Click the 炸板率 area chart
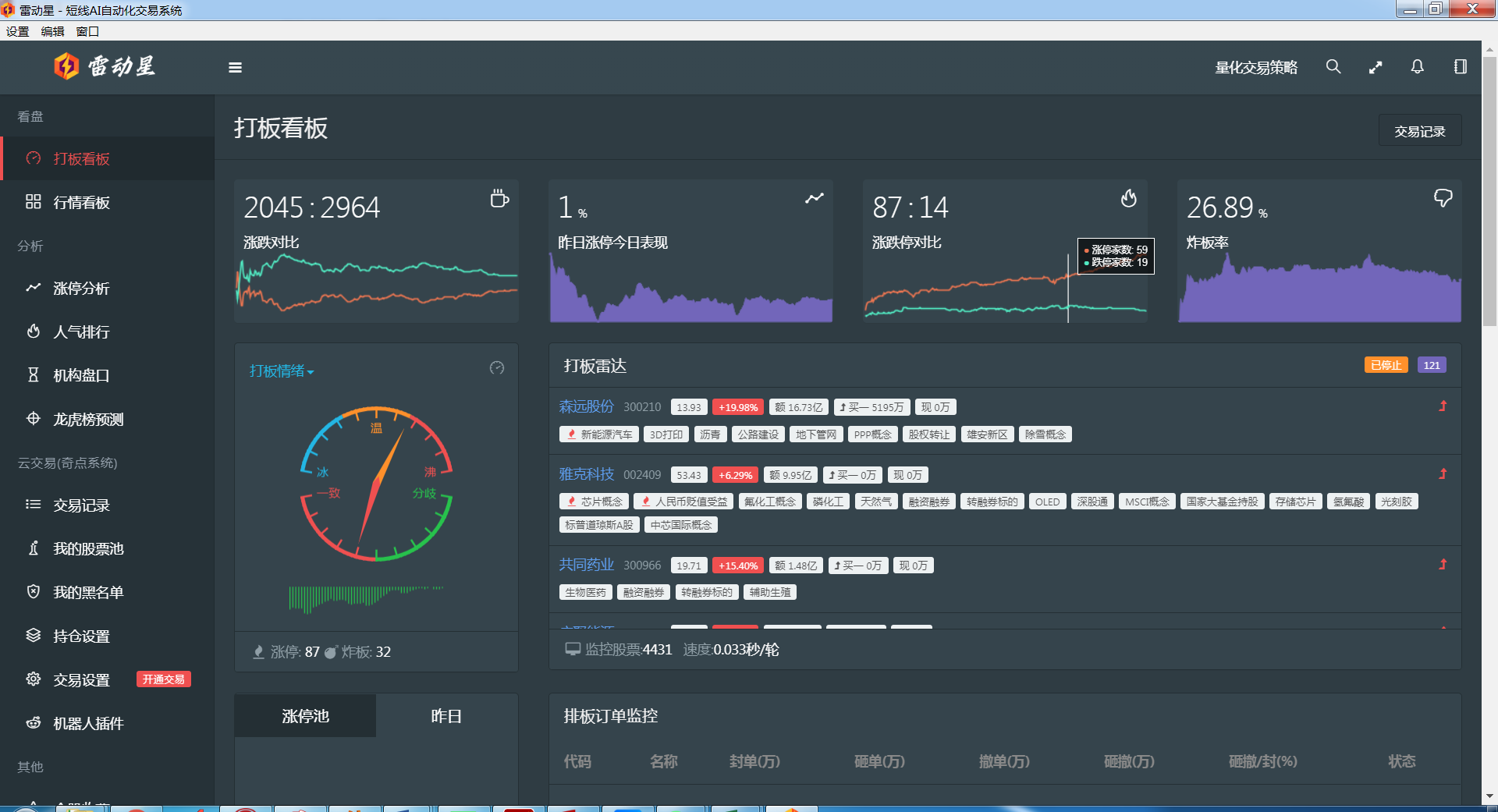Image resolution: width=1498 pixels, height=812 pixels. (x=1319, y=287)
